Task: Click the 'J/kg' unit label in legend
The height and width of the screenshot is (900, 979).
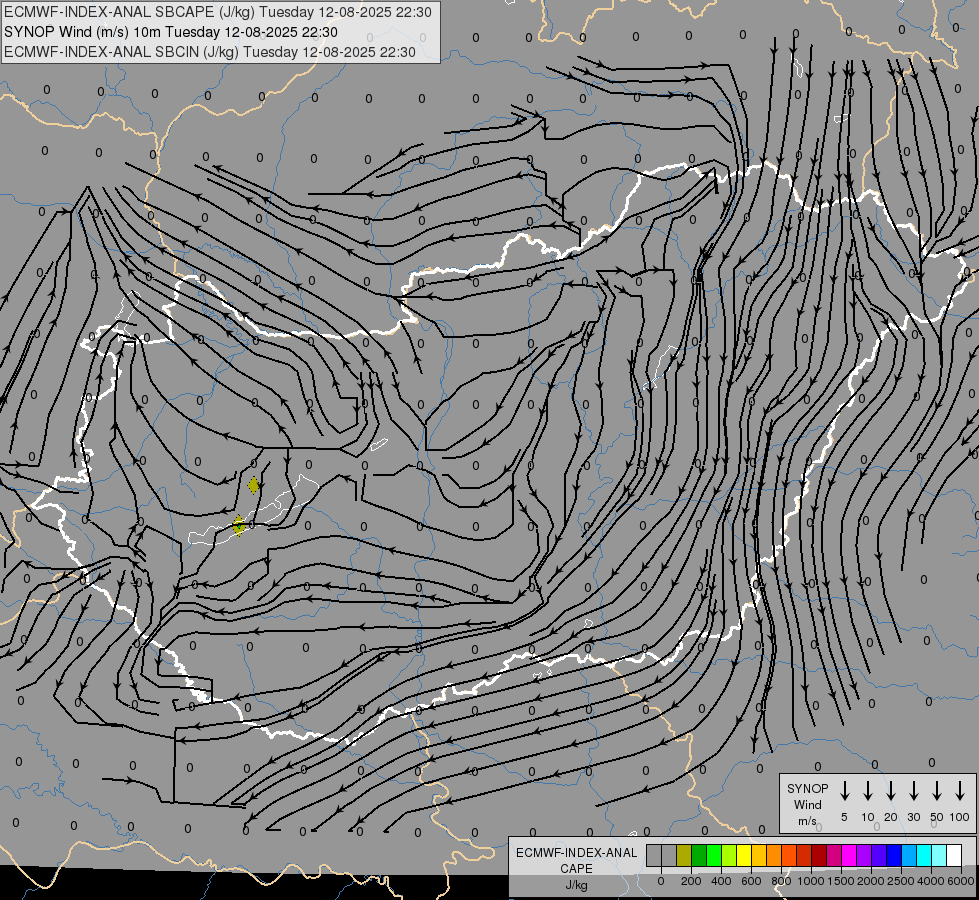Action: point(576,885)
